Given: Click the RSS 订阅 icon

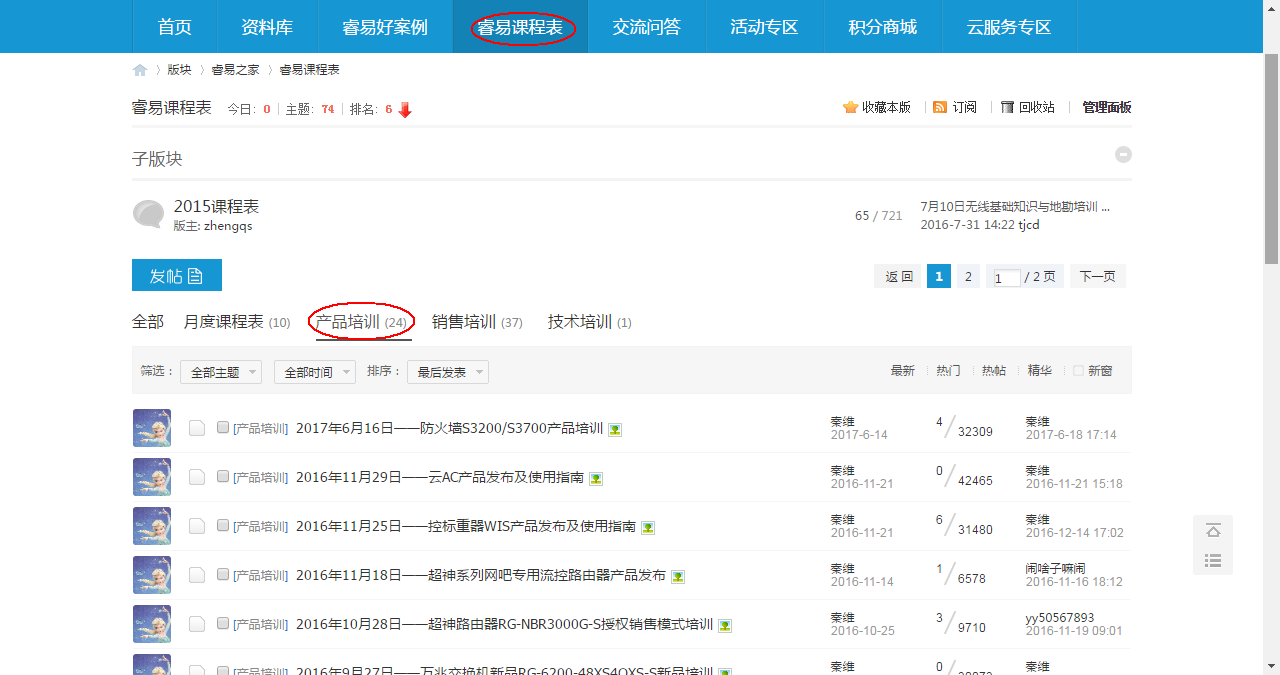Looking at the screenshot, I should click(x=940, y=107).
